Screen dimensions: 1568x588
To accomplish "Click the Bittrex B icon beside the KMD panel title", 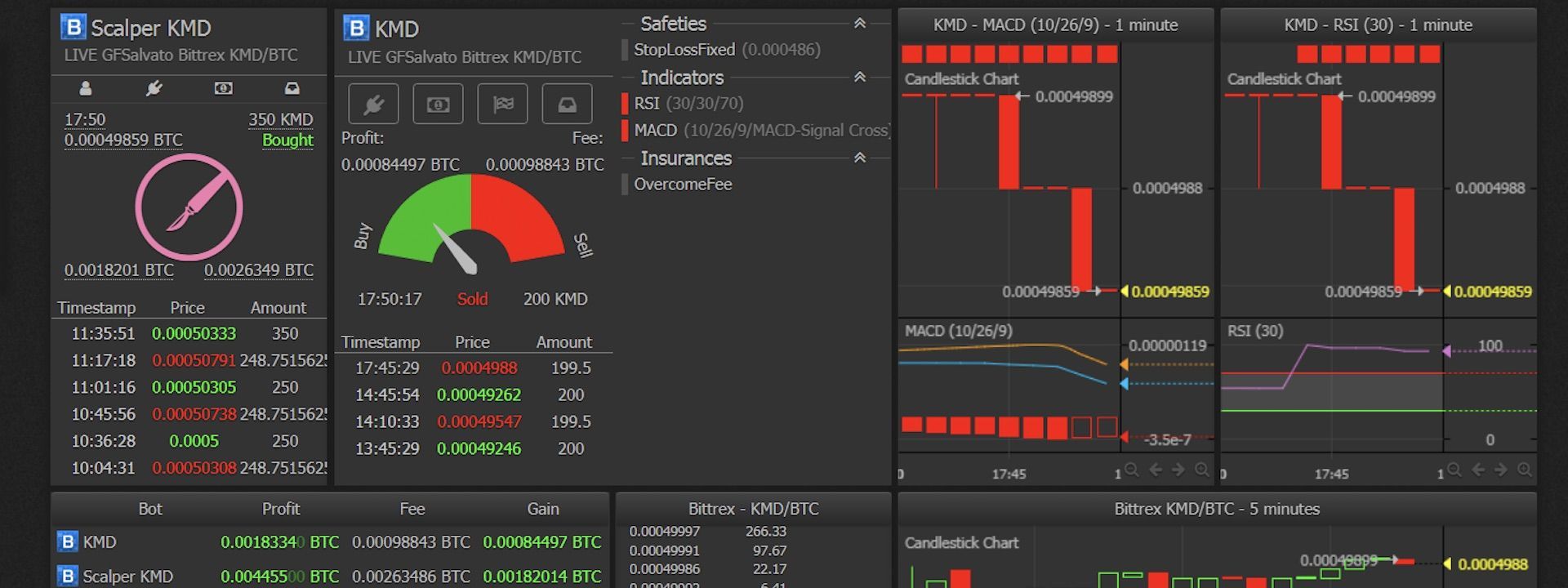I will pos(356,29).
